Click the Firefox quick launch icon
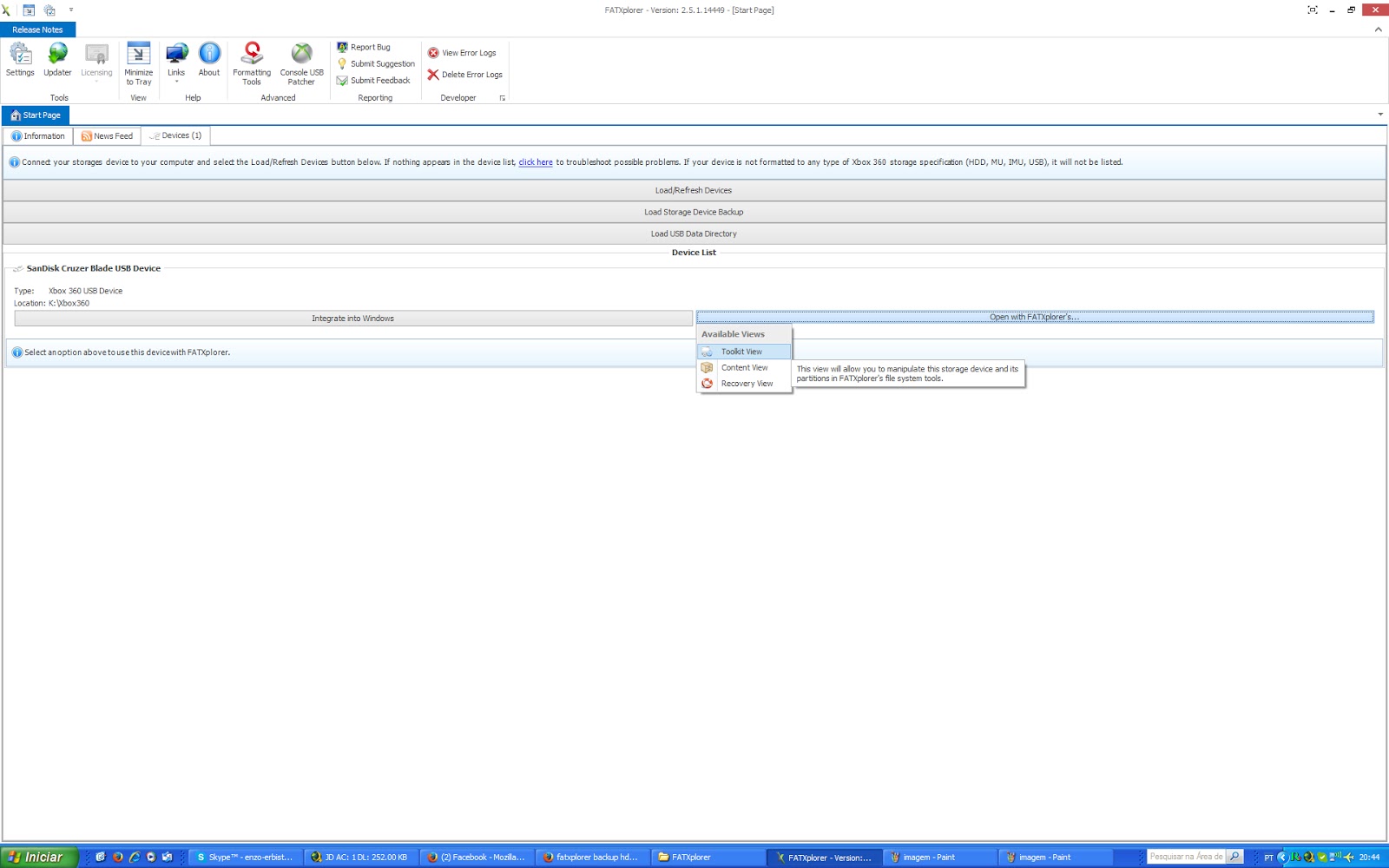This screenshot has height=868, width=1389. click(x=117, y=857)
